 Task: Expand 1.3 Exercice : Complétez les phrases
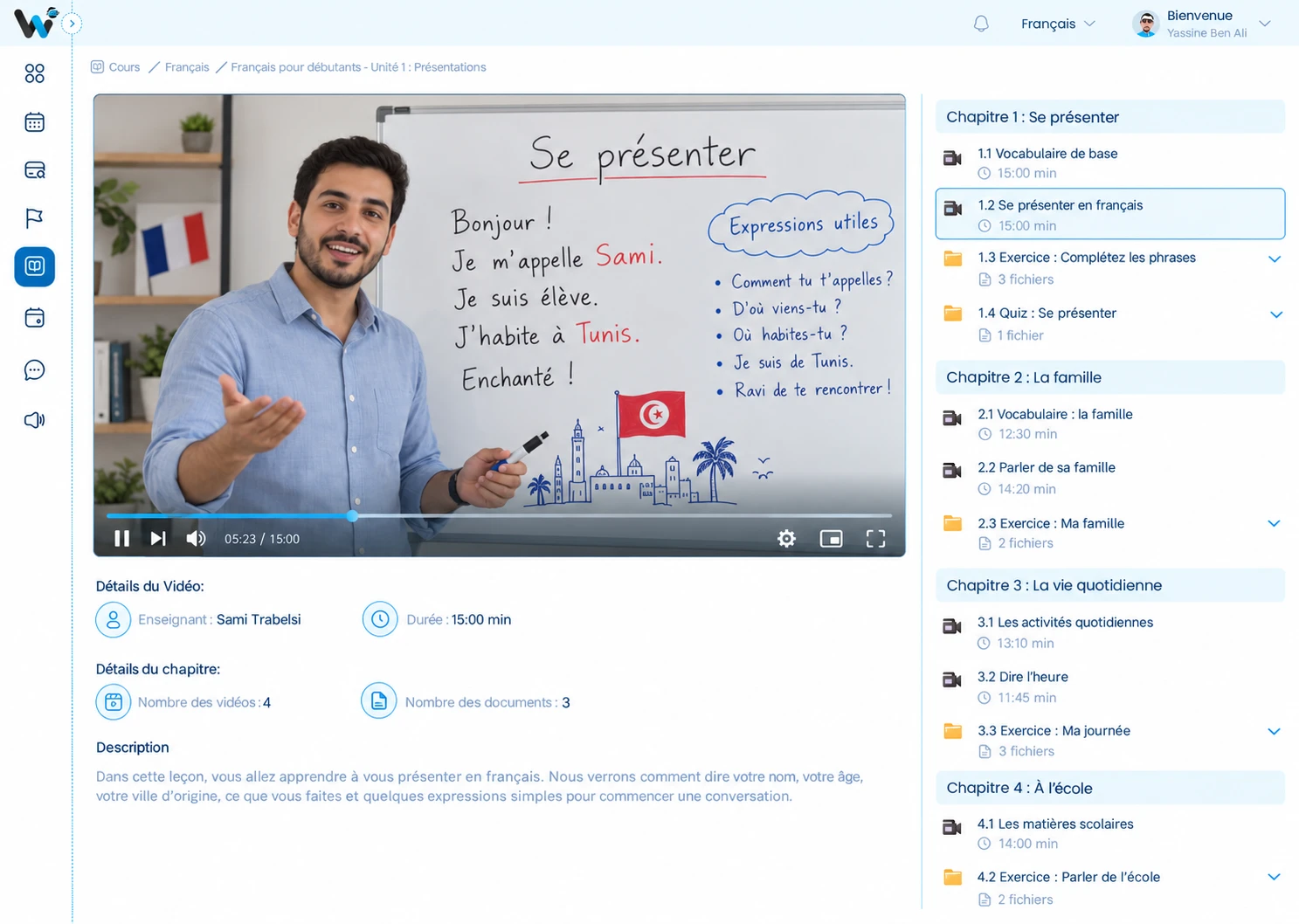pos(1275,259)
